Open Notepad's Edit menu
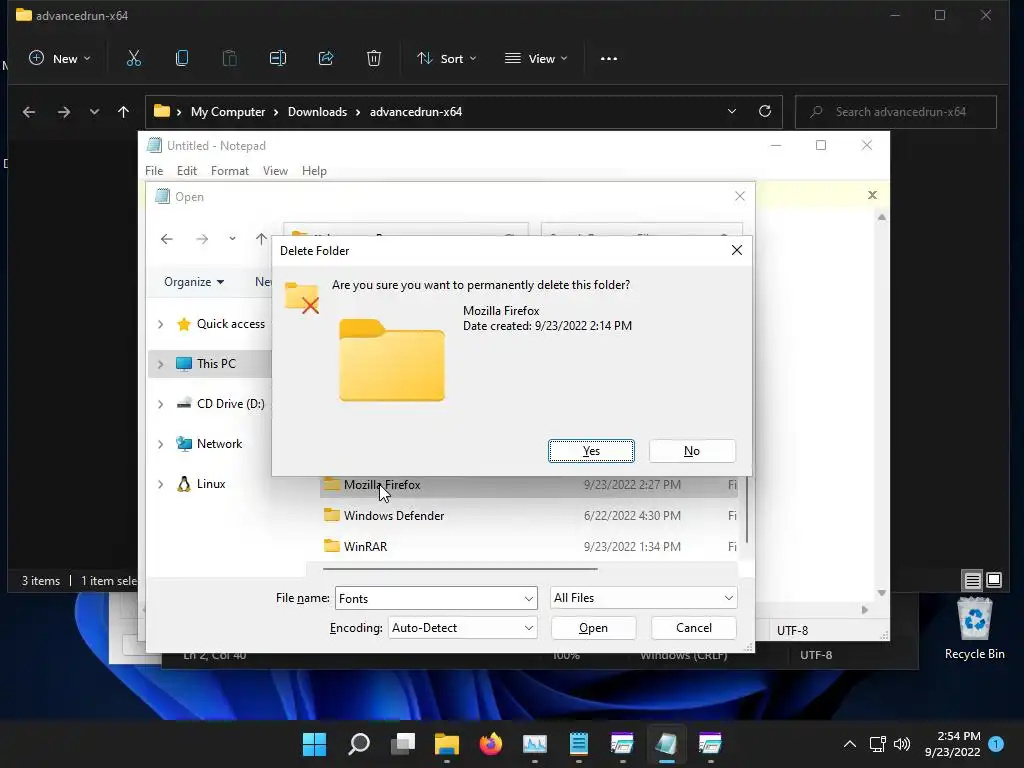Viewport: 1024px width, 768px height. 187,171
